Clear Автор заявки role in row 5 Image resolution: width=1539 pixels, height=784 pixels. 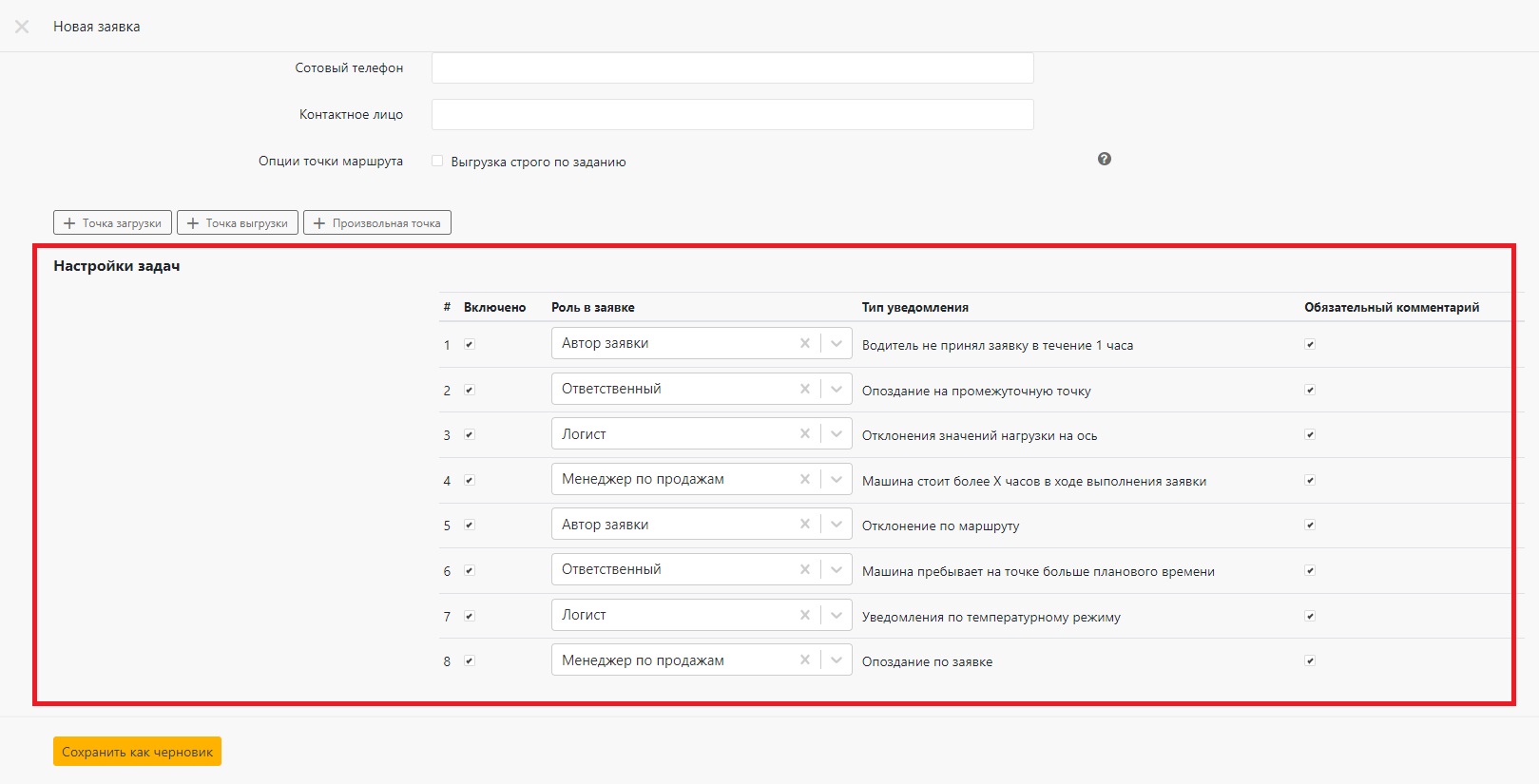(805, 525)
